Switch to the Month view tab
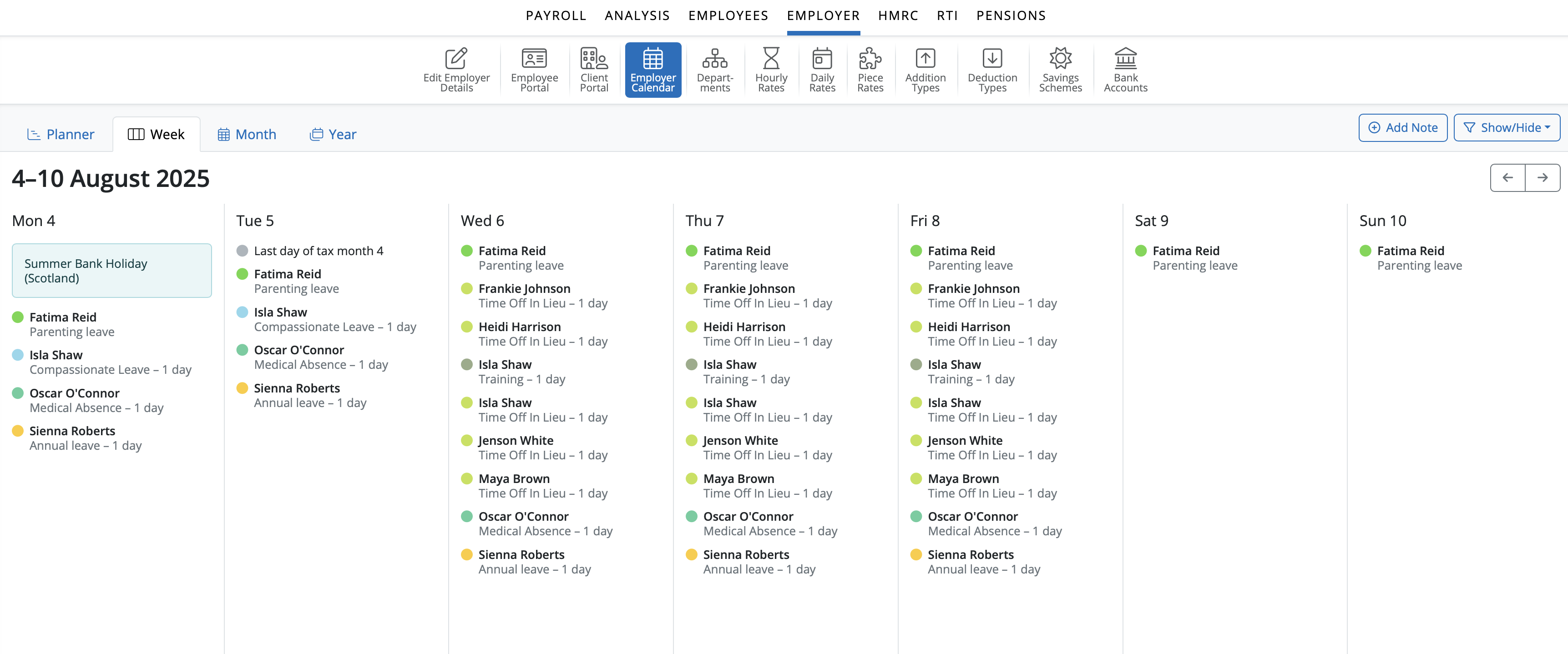This screenshot has height=654, width=1568. pos(247,135)
